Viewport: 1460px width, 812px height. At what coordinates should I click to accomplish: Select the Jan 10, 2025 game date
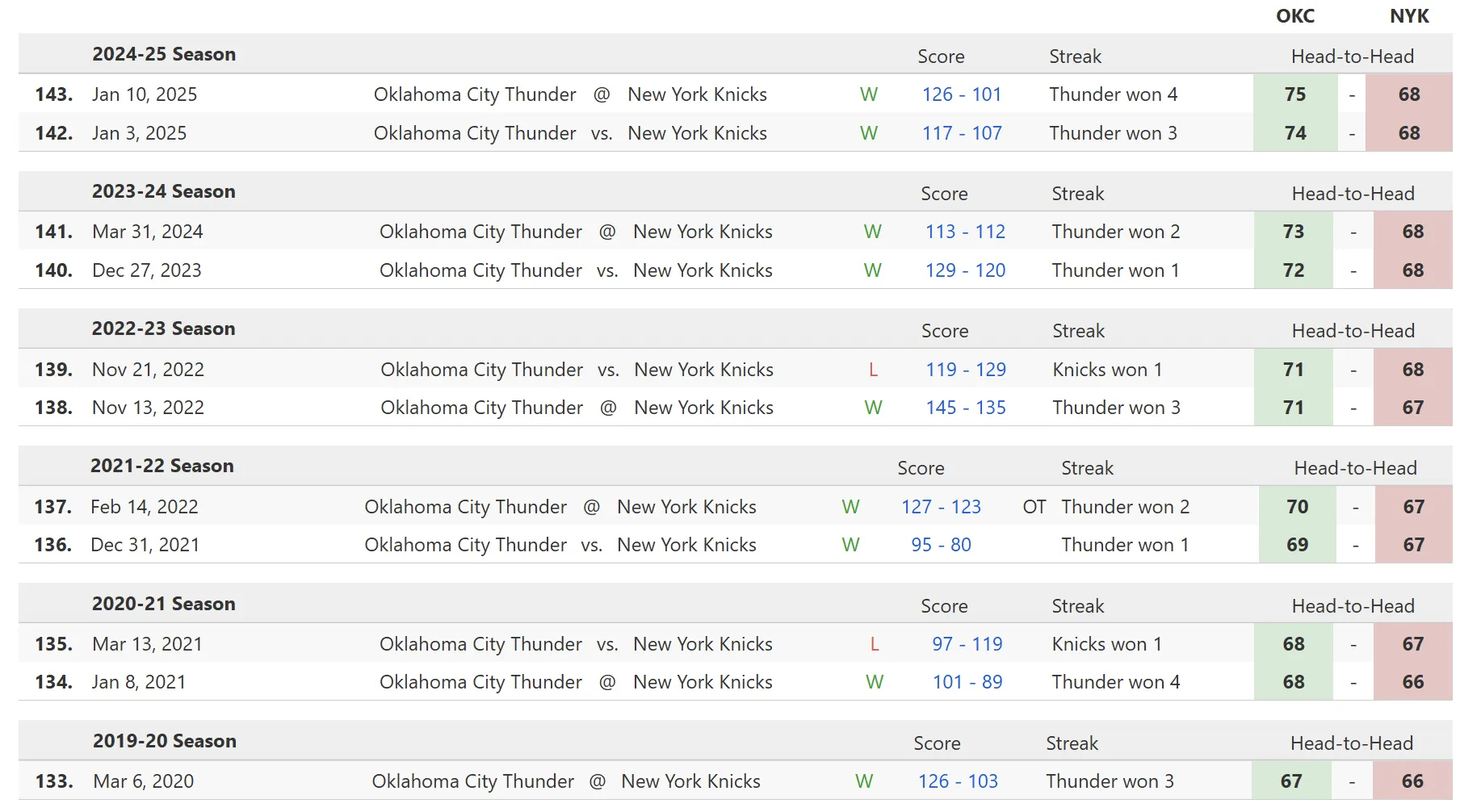click(145, 94)
